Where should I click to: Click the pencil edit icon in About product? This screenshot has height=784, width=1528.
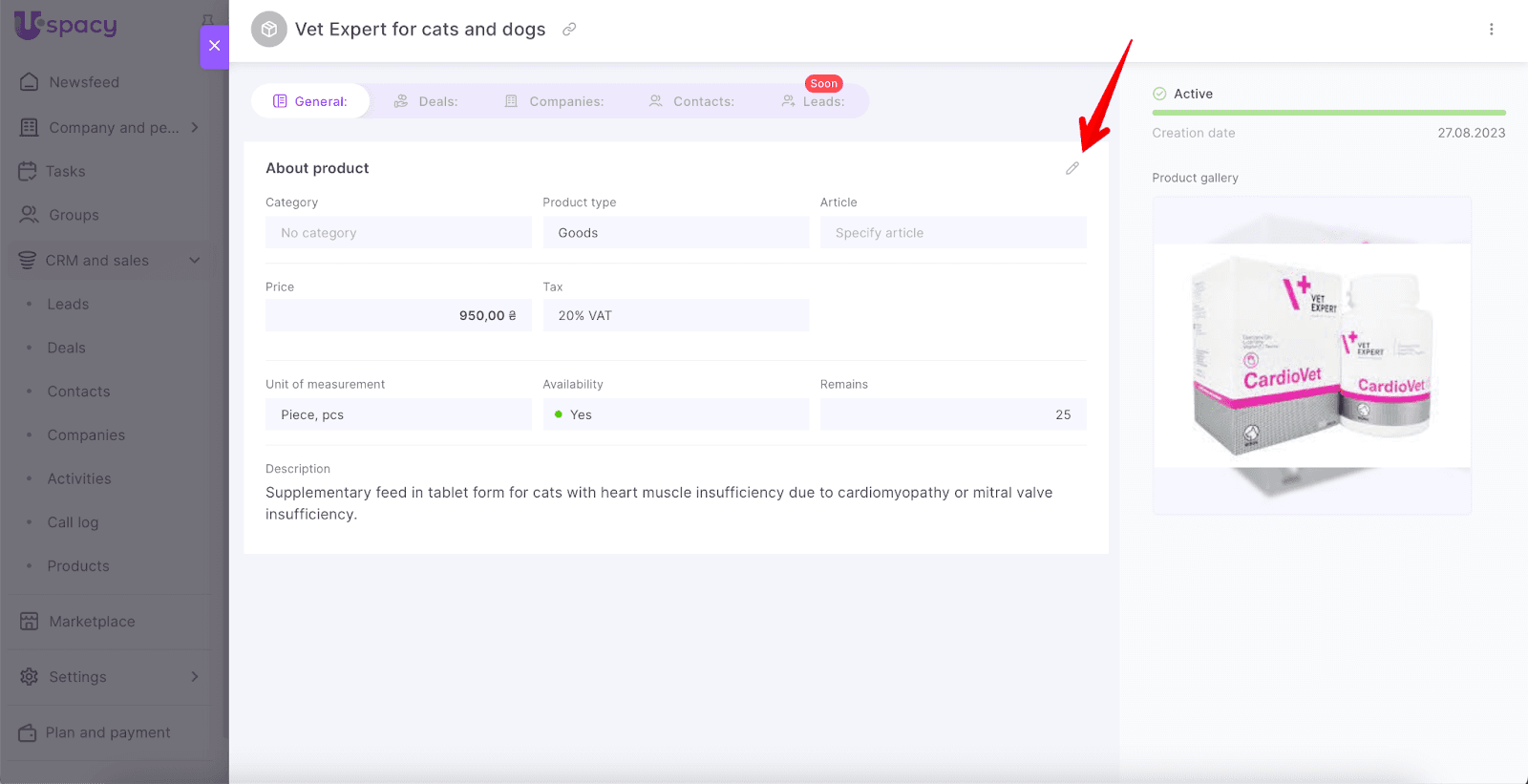[x=1072, y=168]
